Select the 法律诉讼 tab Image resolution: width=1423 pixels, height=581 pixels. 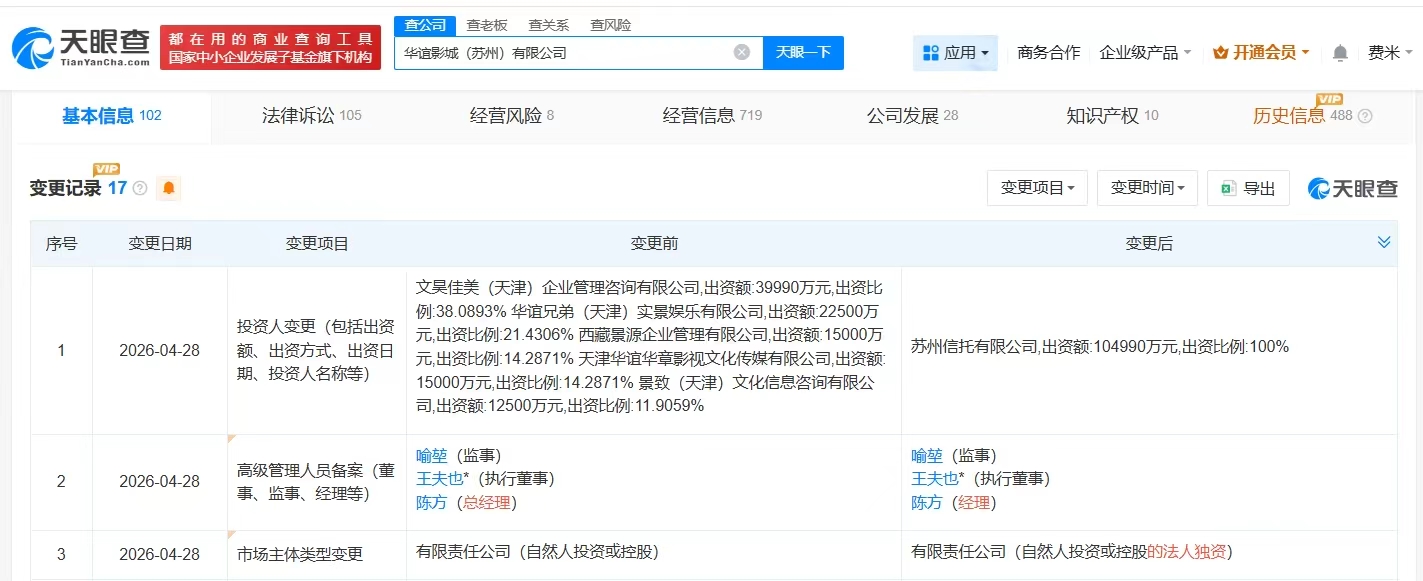[311, 116]
